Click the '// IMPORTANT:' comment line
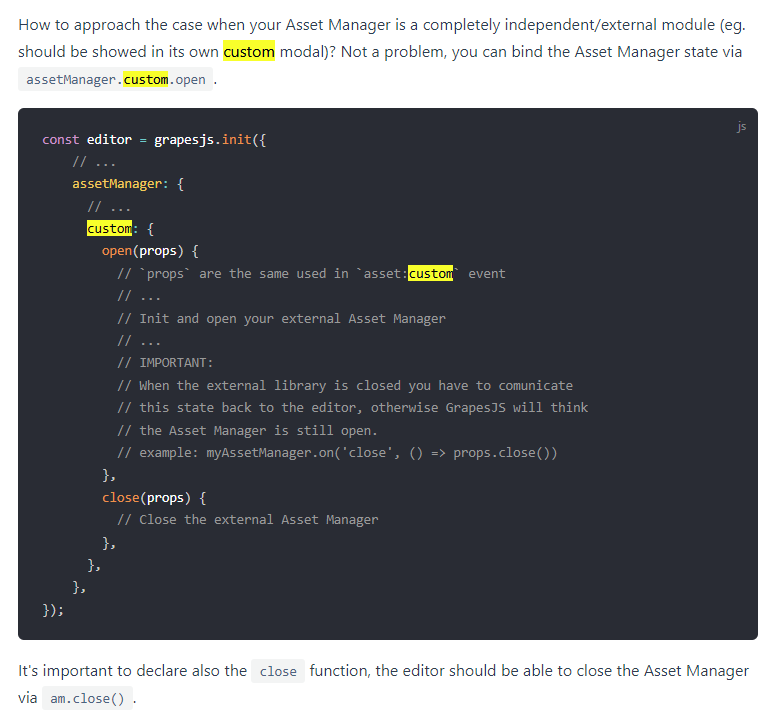Screen dimensions: 765x725 coord(165,363)
